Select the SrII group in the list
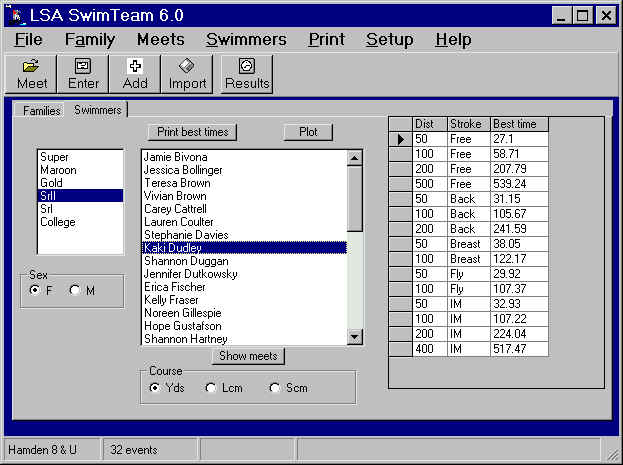Viewport: 623px width, 465px height. [x=80, y=196]
